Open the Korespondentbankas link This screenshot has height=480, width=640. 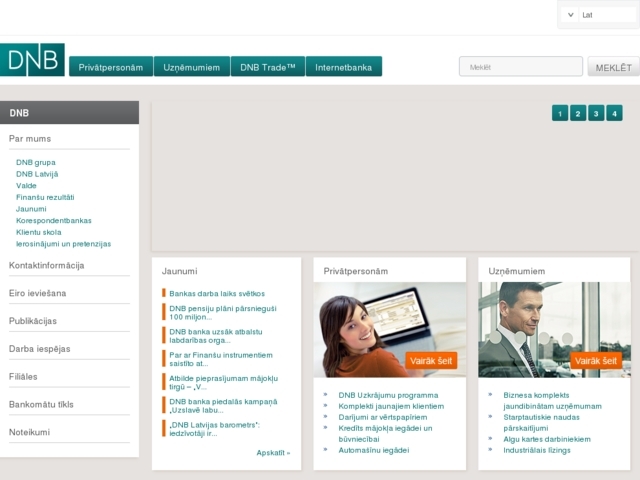[x=54, y=221]
